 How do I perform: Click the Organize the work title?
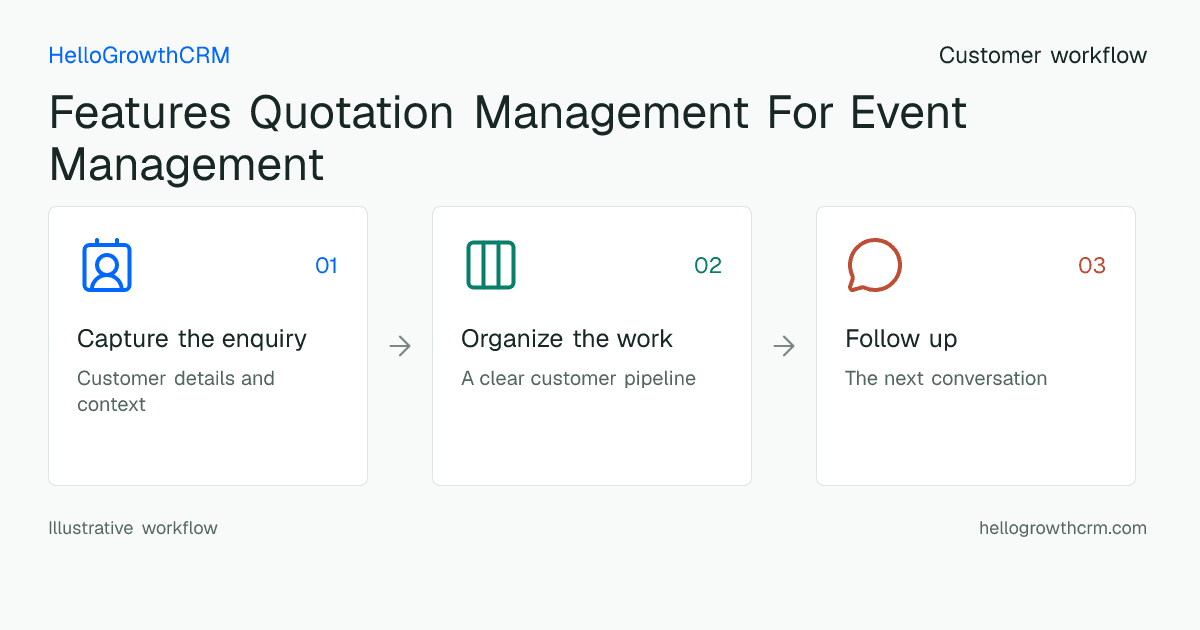coord(567,339)
